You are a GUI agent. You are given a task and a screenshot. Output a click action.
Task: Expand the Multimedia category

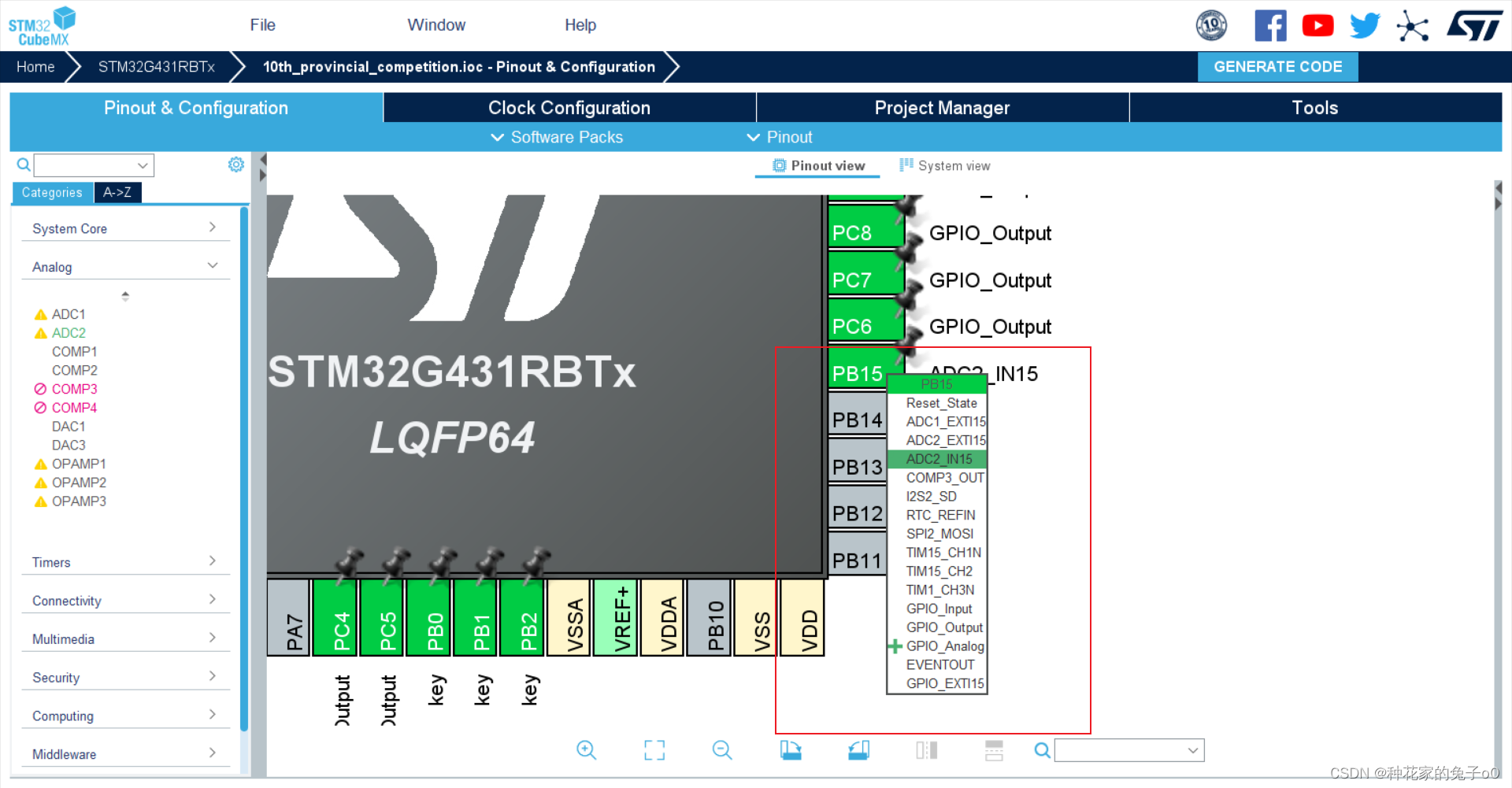point(125,639)
